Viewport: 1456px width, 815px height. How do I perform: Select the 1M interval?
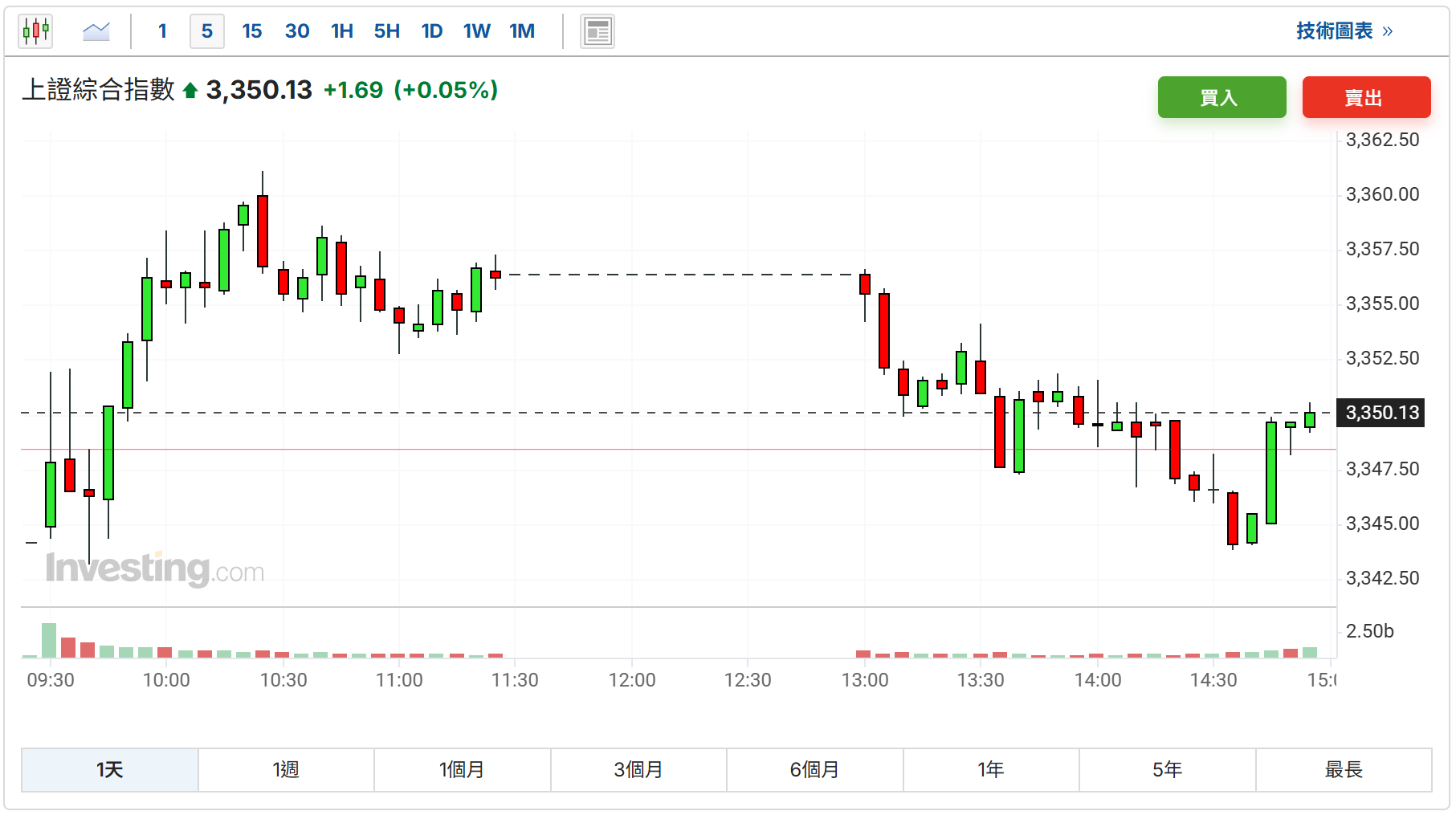[522, 31]
